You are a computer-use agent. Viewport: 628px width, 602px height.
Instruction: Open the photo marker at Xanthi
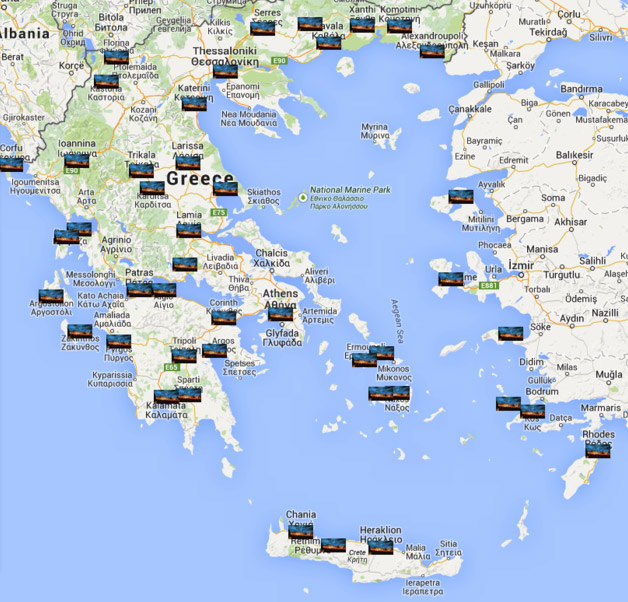pos(362,25)
